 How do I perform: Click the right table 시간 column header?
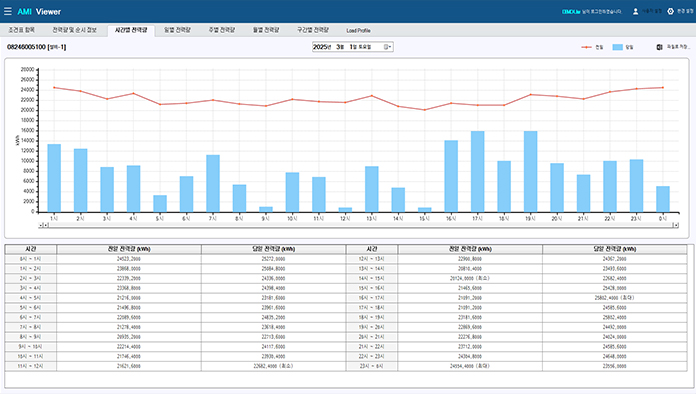(372, 249)
